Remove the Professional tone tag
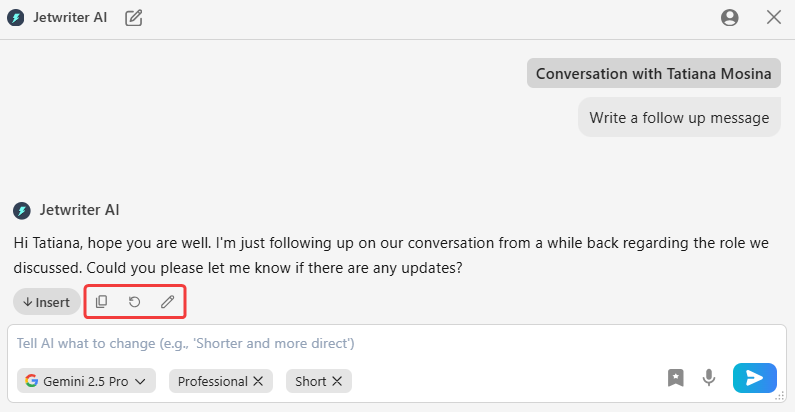The image size is (795, 412). [x=258, y=381]
